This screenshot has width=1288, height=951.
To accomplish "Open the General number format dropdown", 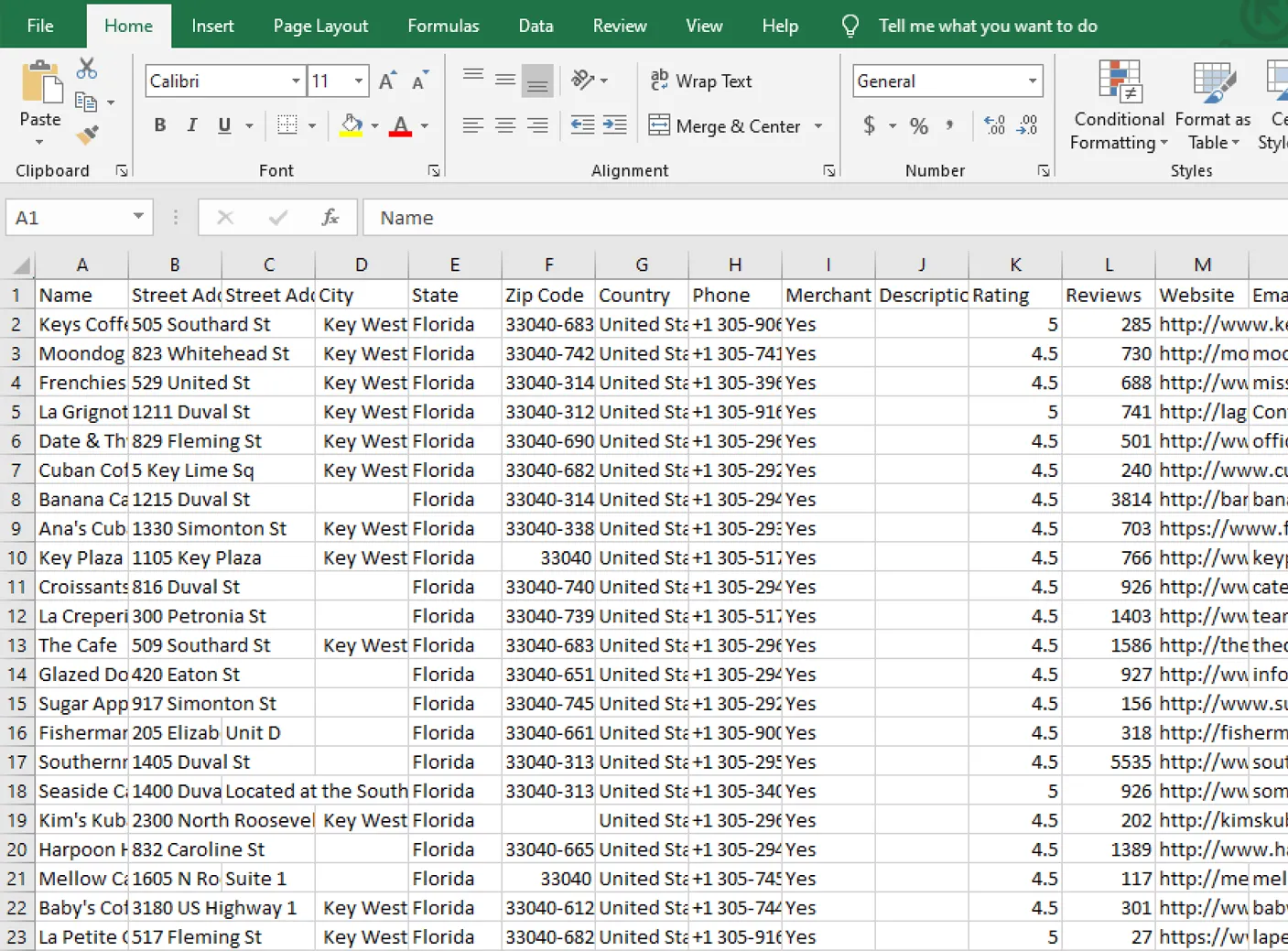I will click(x=1033, y=81).
